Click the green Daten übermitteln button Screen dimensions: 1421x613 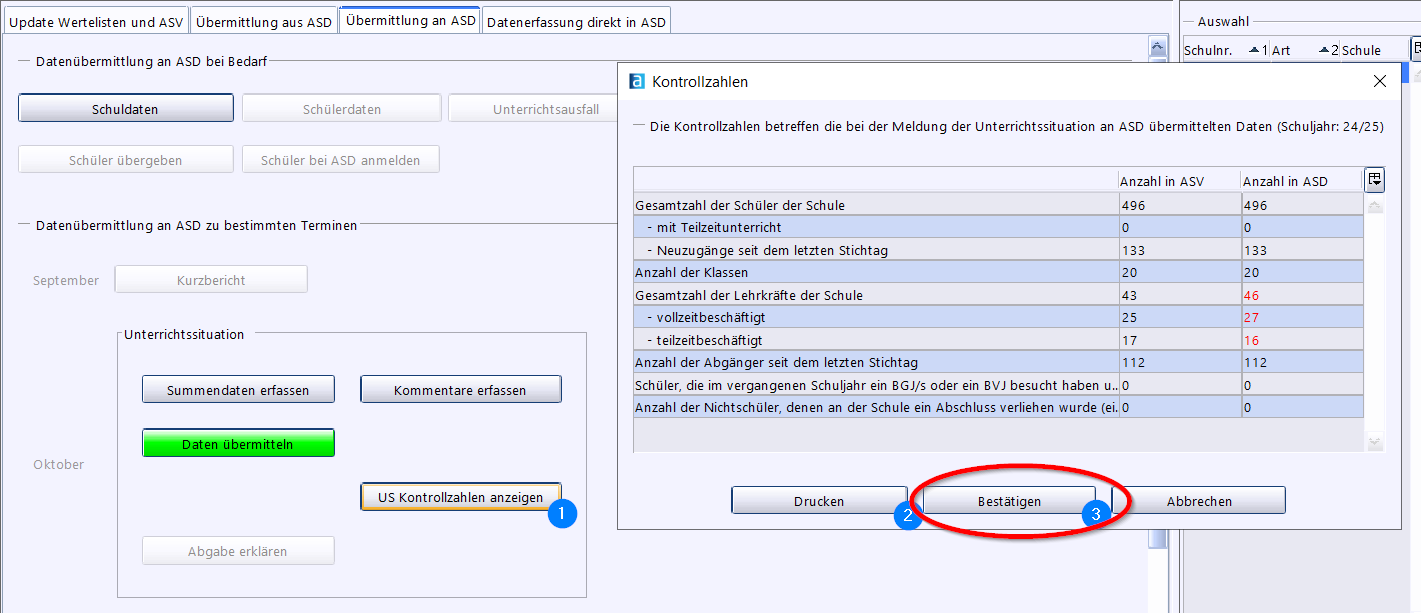coord(238,443)
